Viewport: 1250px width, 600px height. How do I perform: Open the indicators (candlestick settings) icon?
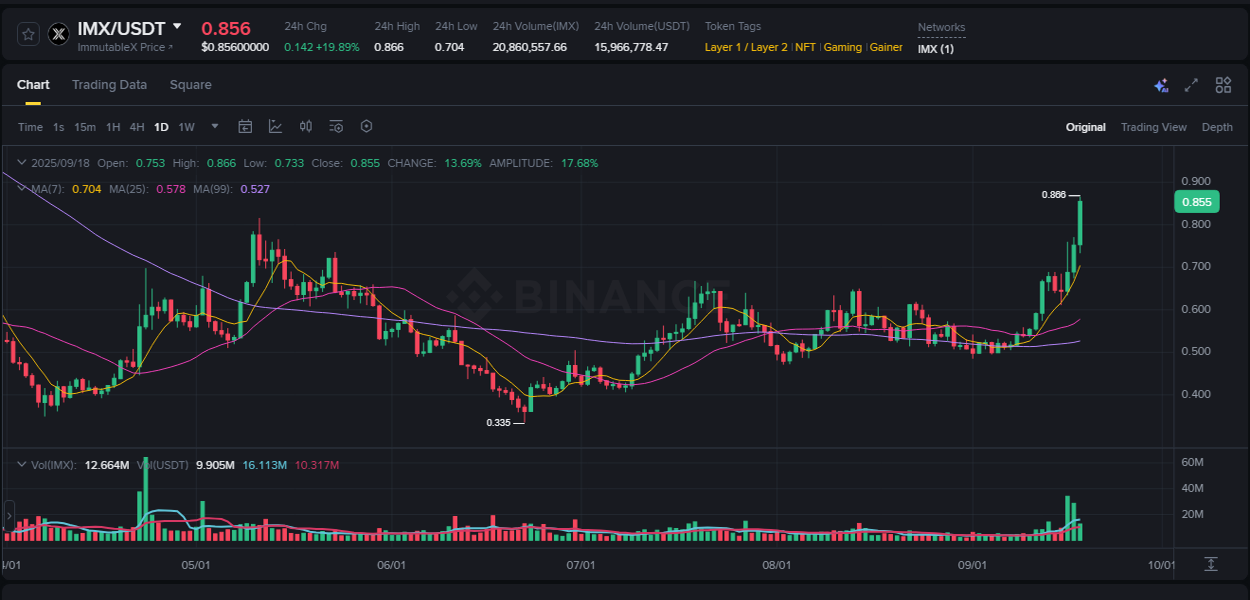click(306, 126)
